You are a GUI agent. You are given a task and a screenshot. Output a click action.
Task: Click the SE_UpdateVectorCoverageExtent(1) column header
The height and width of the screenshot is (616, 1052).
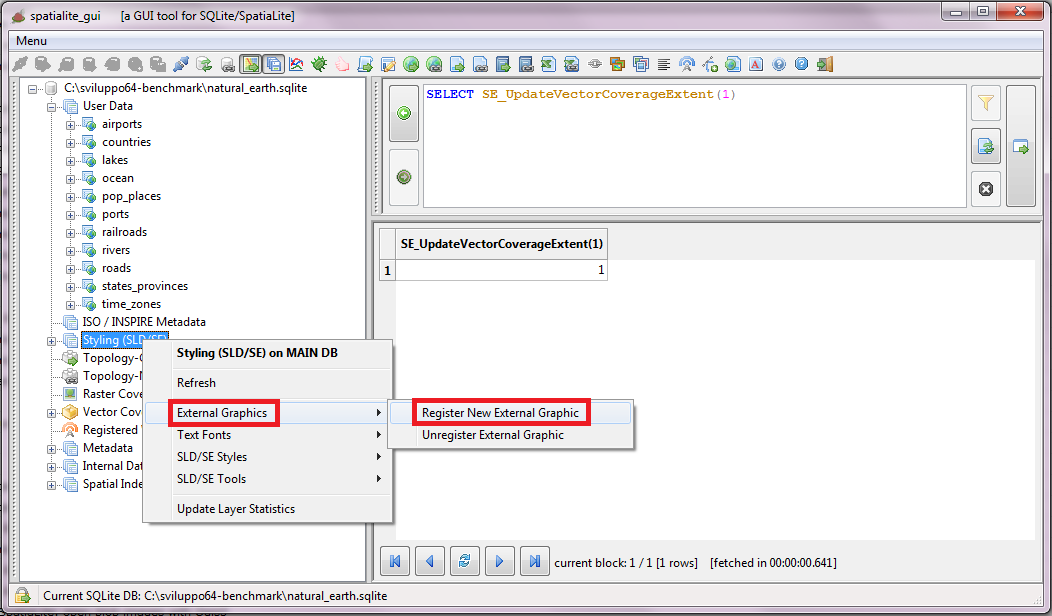tap(501, 244)
